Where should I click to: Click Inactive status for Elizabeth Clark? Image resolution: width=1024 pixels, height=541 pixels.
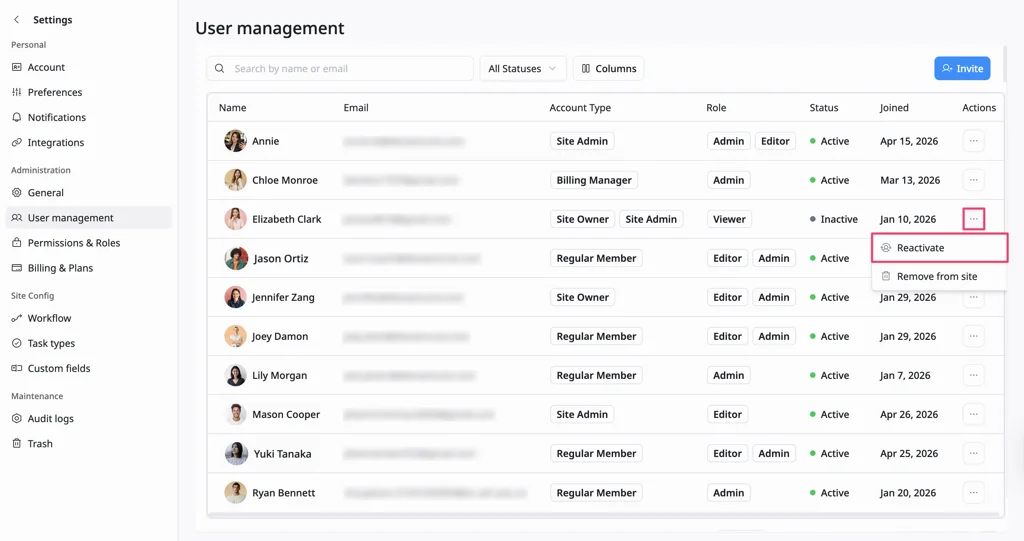[x=834, y=219]
